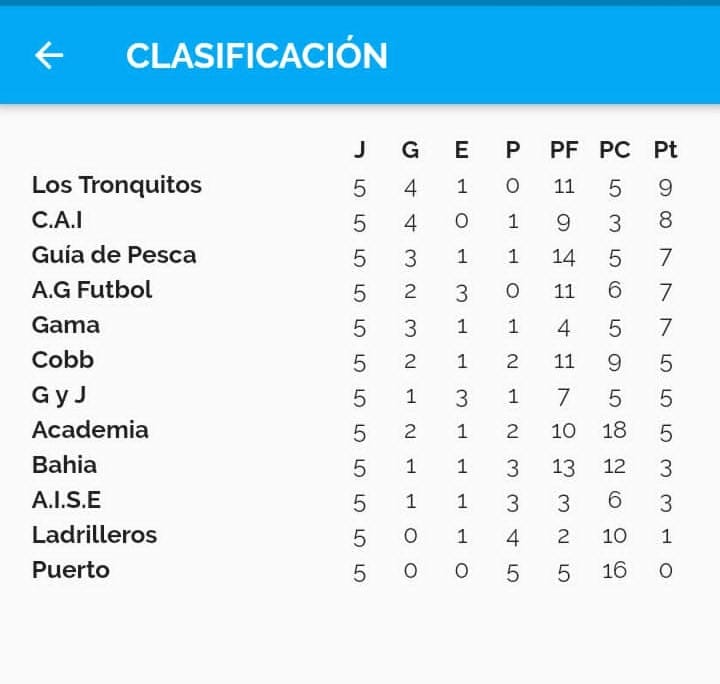
Task: Click the G column header
Action: (410, 150)
